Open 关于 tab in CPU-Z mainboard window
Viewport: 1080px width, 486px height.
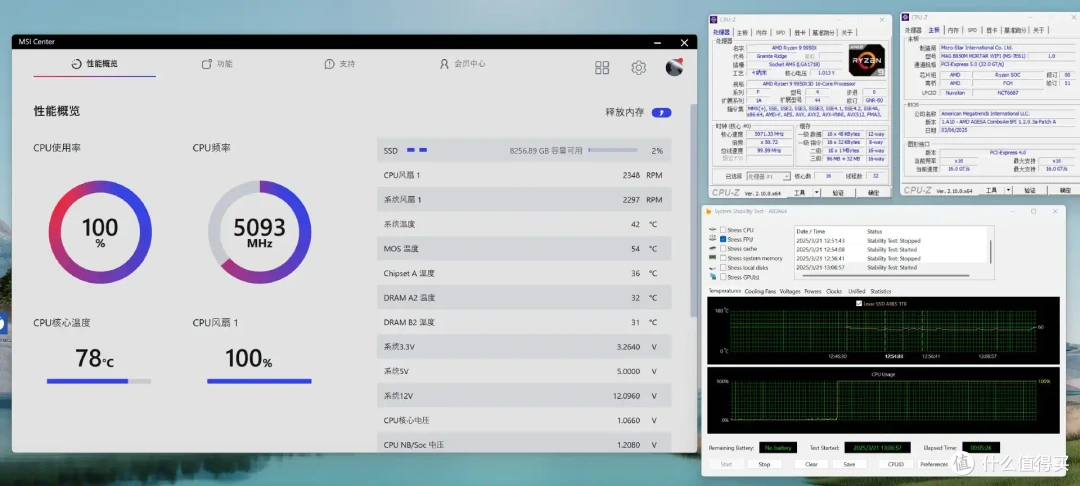(1038, 30)
